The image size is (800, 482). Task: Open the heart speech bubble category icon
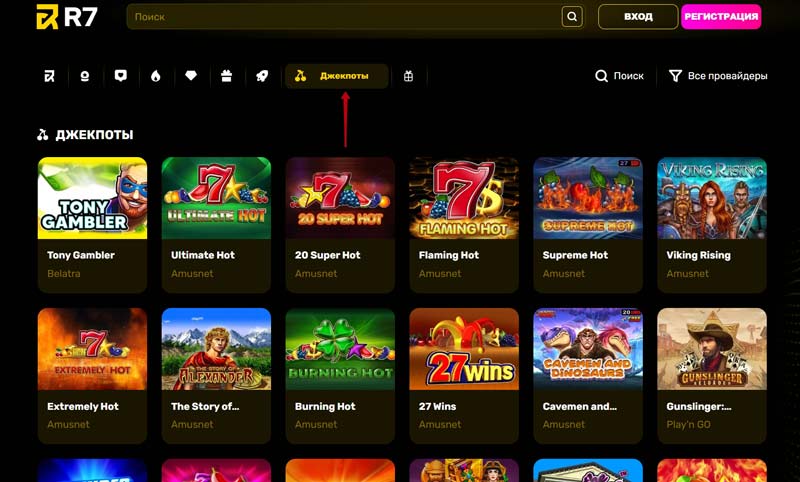tap(120, 76)
